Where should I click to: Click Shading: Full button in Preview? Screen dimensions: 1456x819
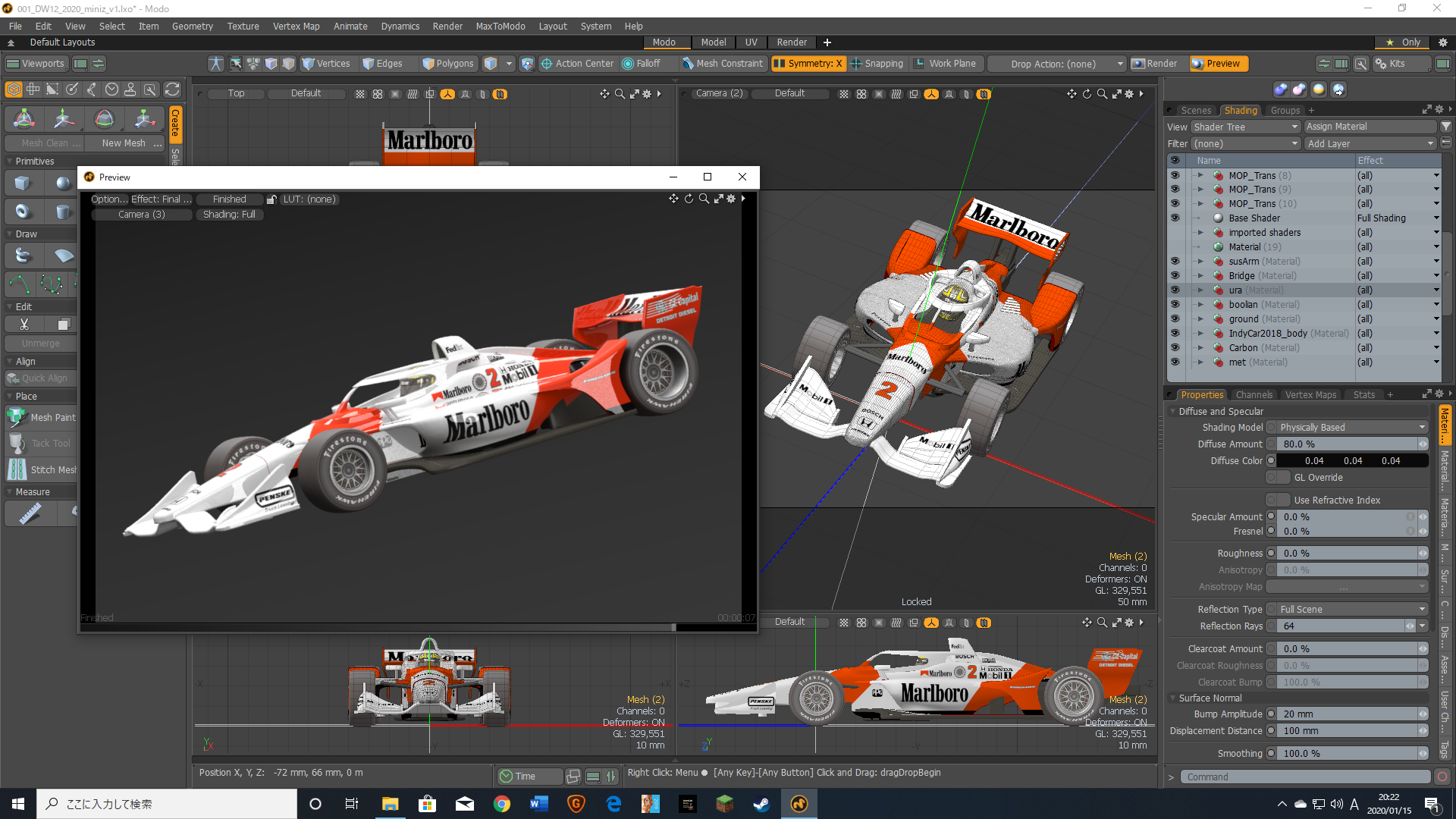(229, 215)
